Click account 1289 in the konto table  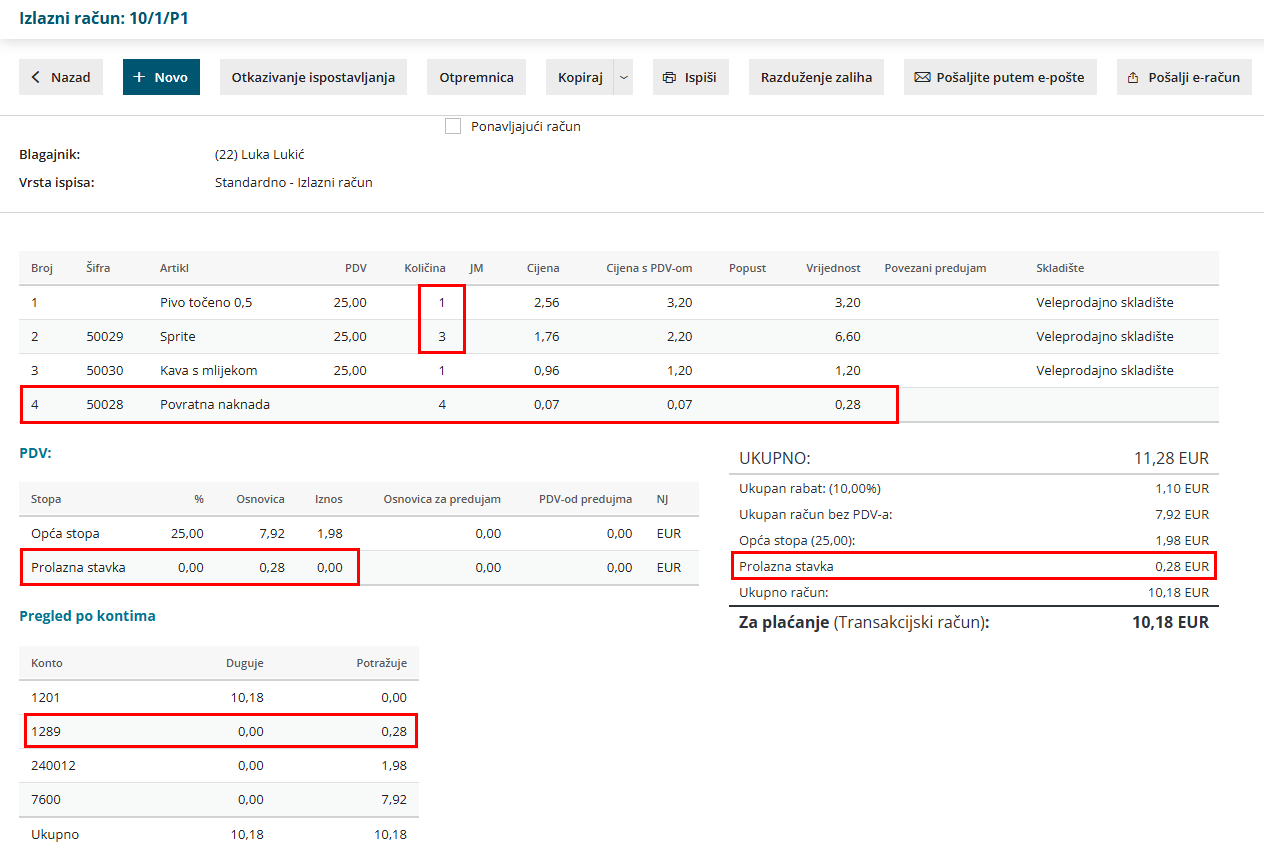click(45, 731)
